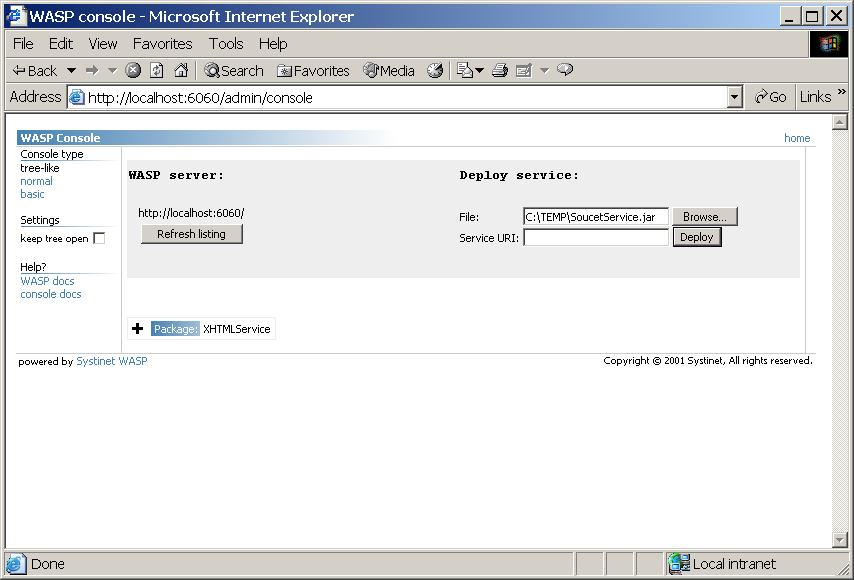Click the scrollbar up arrow
854x580 pixels.
click(840, 123)
